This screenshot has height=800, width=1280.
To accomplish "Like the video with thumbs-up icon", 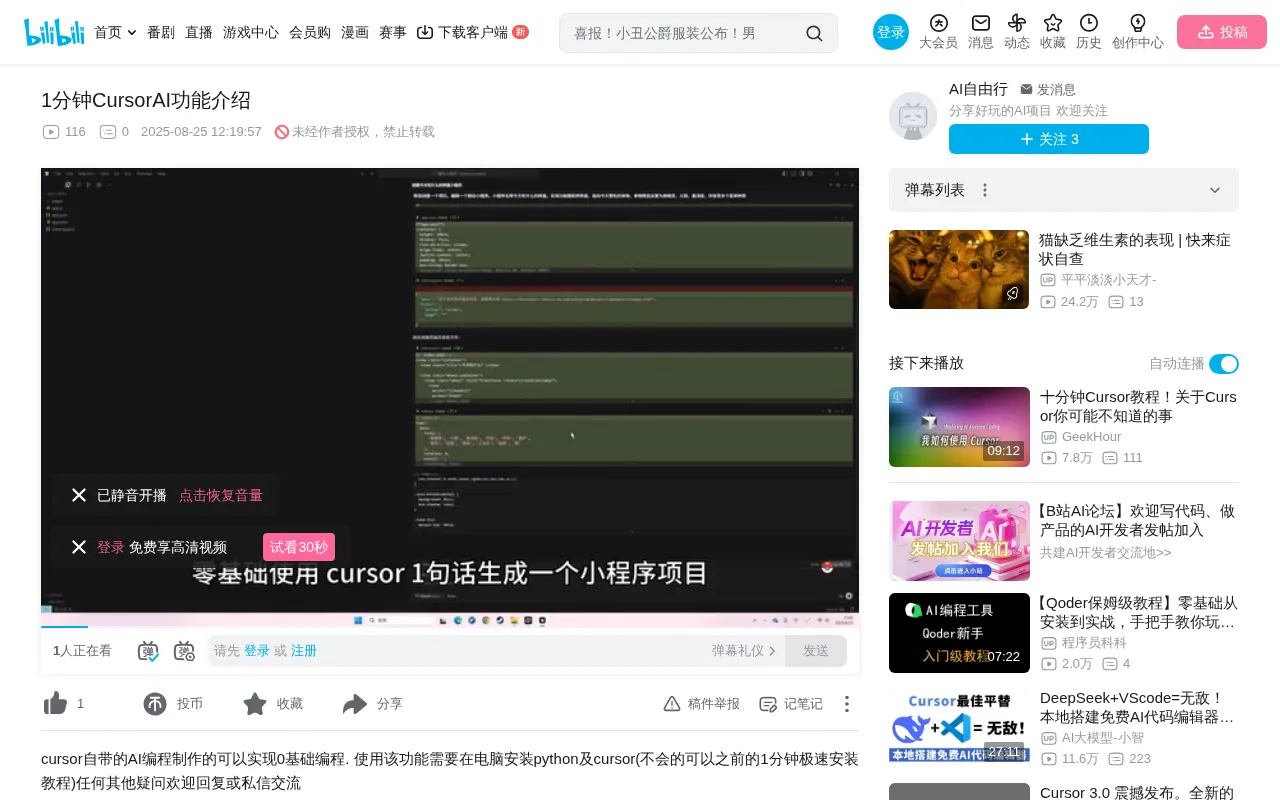I will 56,704.
